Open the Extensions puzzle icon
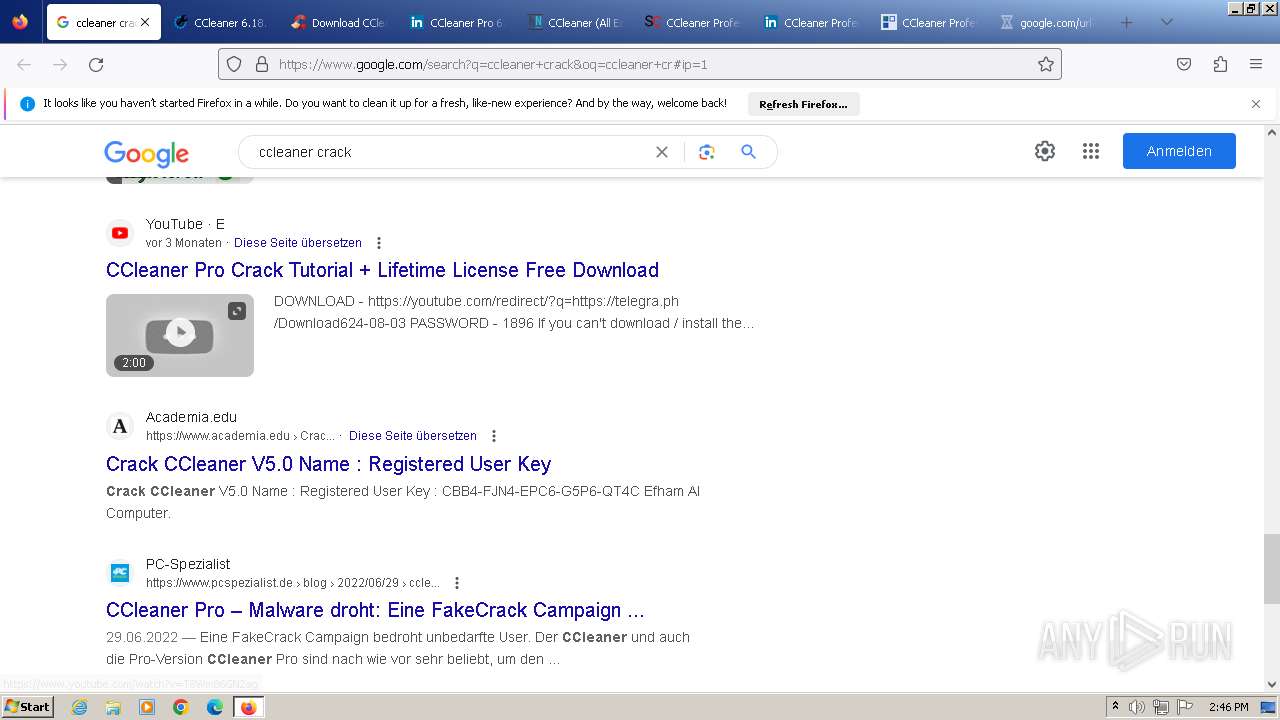This screenshot has width=1280, height=720. click(1220, 64)
